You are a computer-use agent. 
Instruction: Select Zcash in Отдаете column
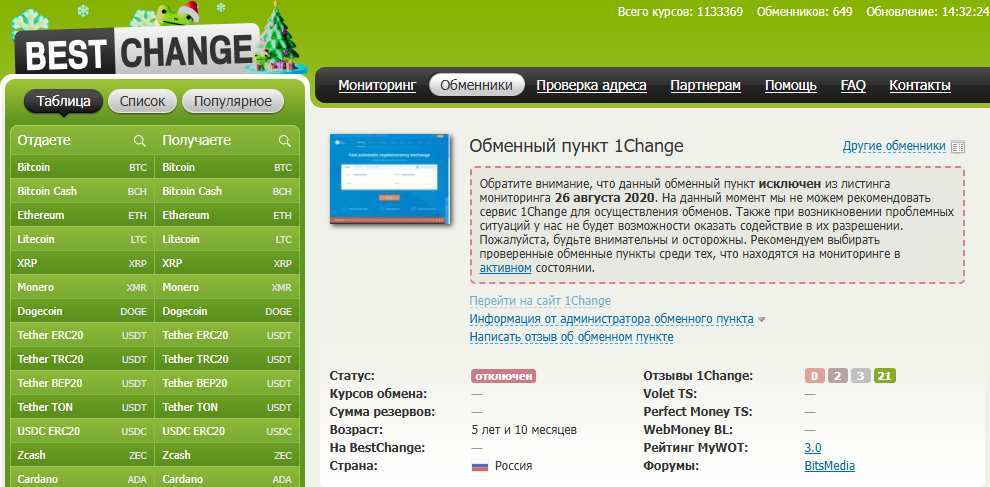(x=82, y=455)
